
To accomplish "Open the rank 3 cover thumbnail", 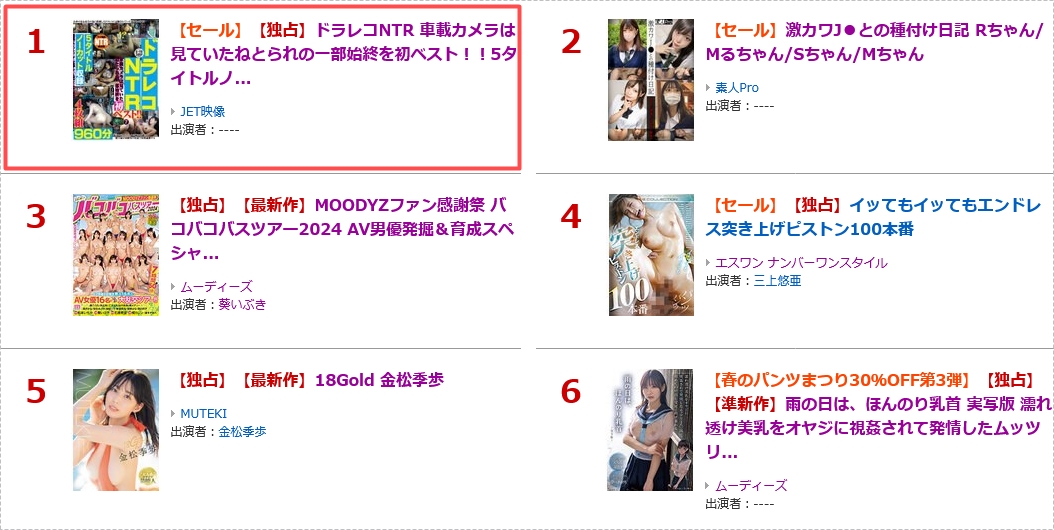I will [116, 255].
